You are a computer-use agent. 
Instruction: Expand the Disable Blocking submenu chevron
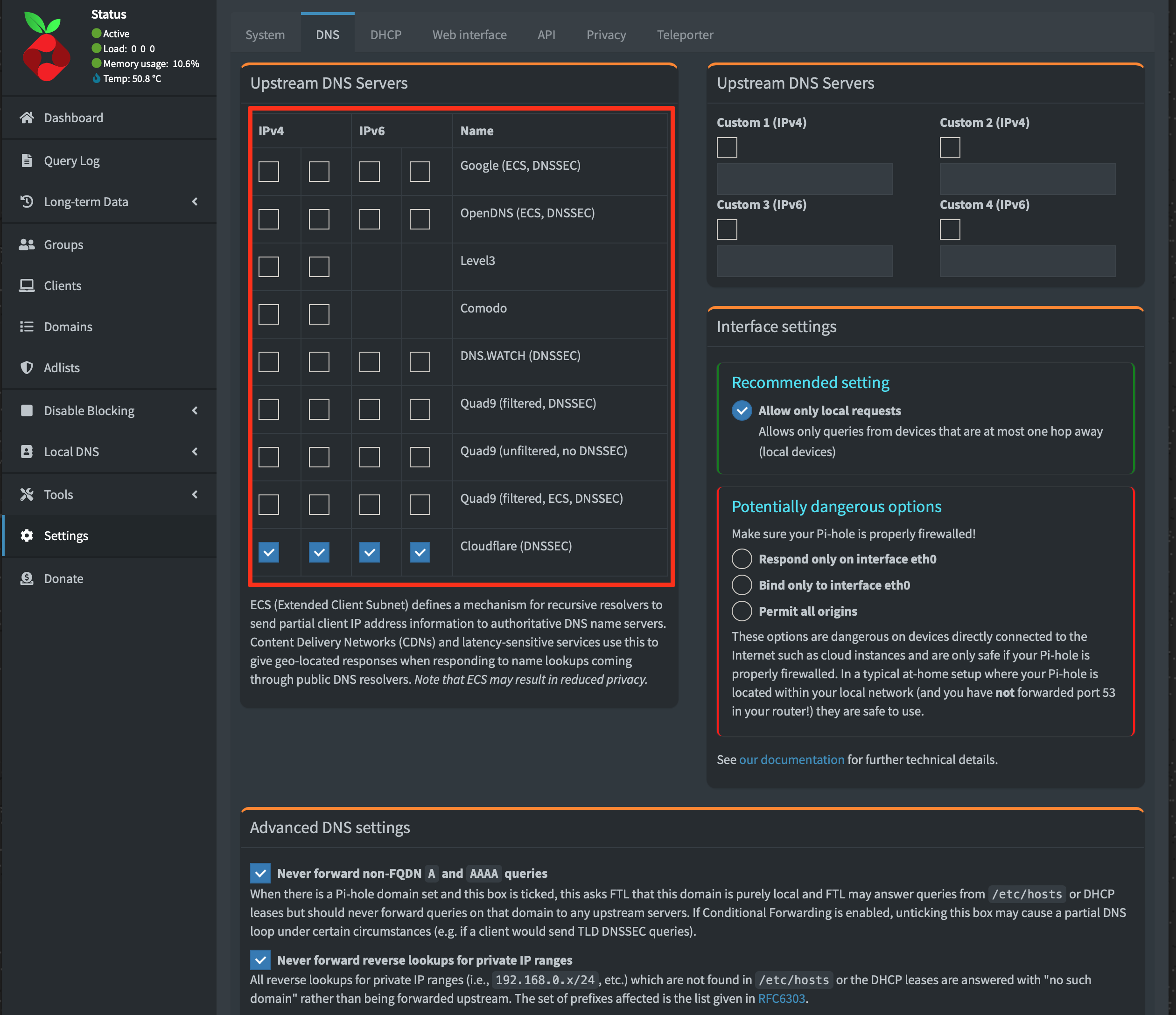[195, 410]
